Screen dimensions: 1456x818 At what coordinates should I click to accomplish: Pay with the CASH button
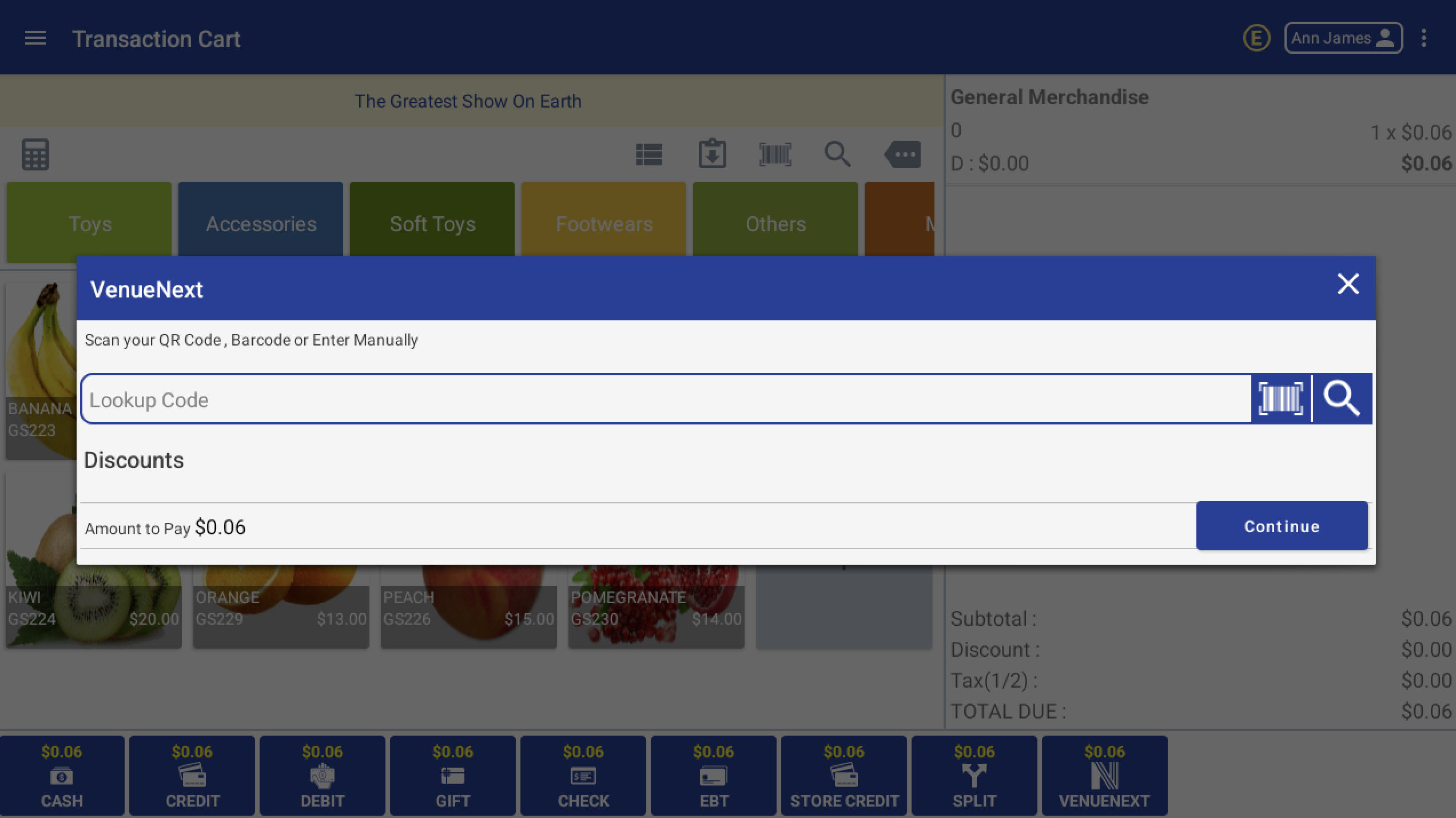[62, 776]
